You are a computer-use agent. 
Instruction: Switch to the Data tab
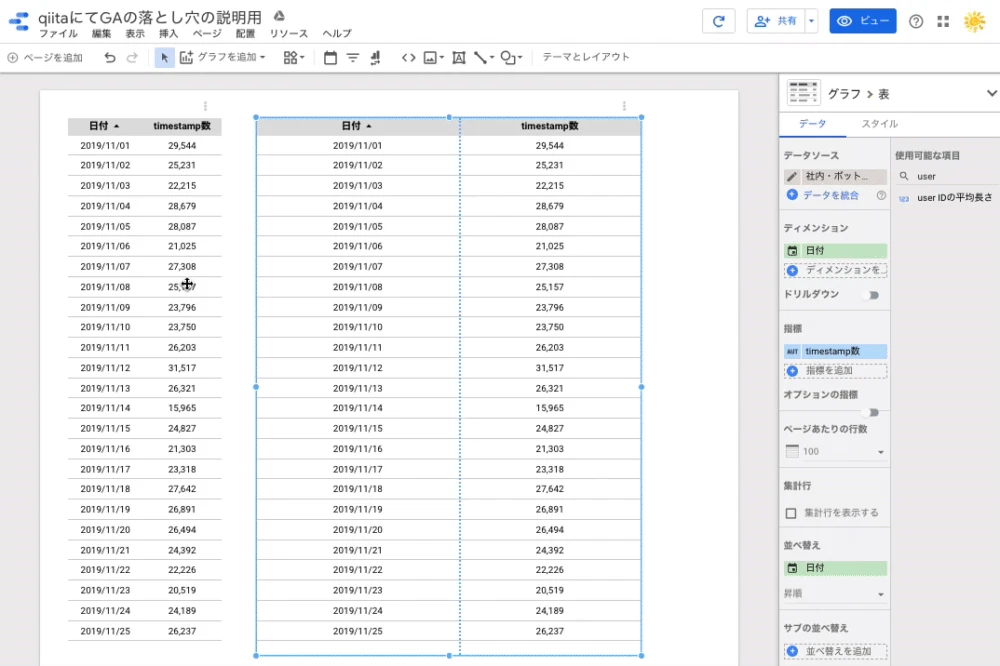click(812, 124)
